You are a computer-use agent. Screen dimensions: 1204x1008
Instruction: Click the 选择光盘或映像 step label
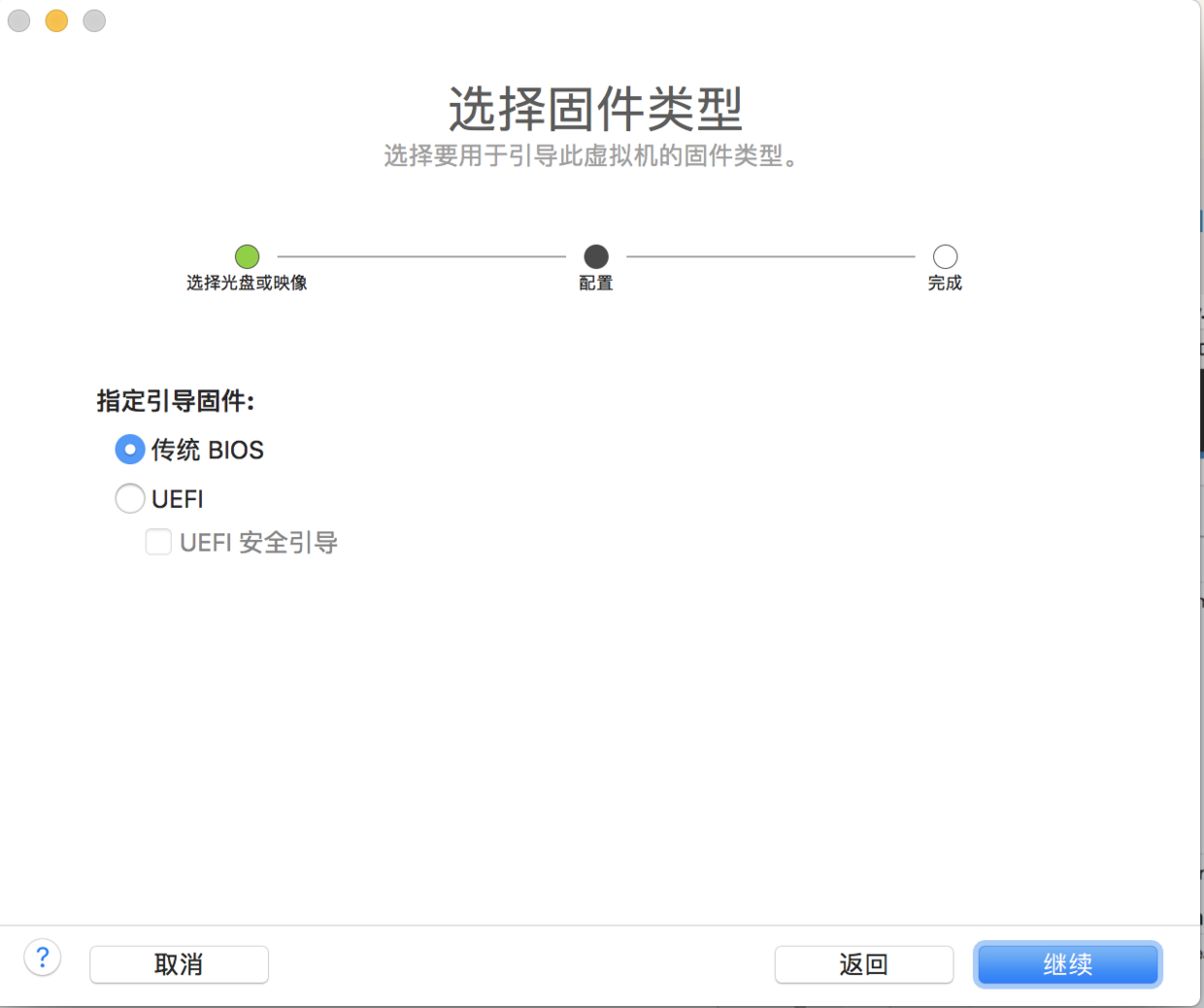point(247,283)
